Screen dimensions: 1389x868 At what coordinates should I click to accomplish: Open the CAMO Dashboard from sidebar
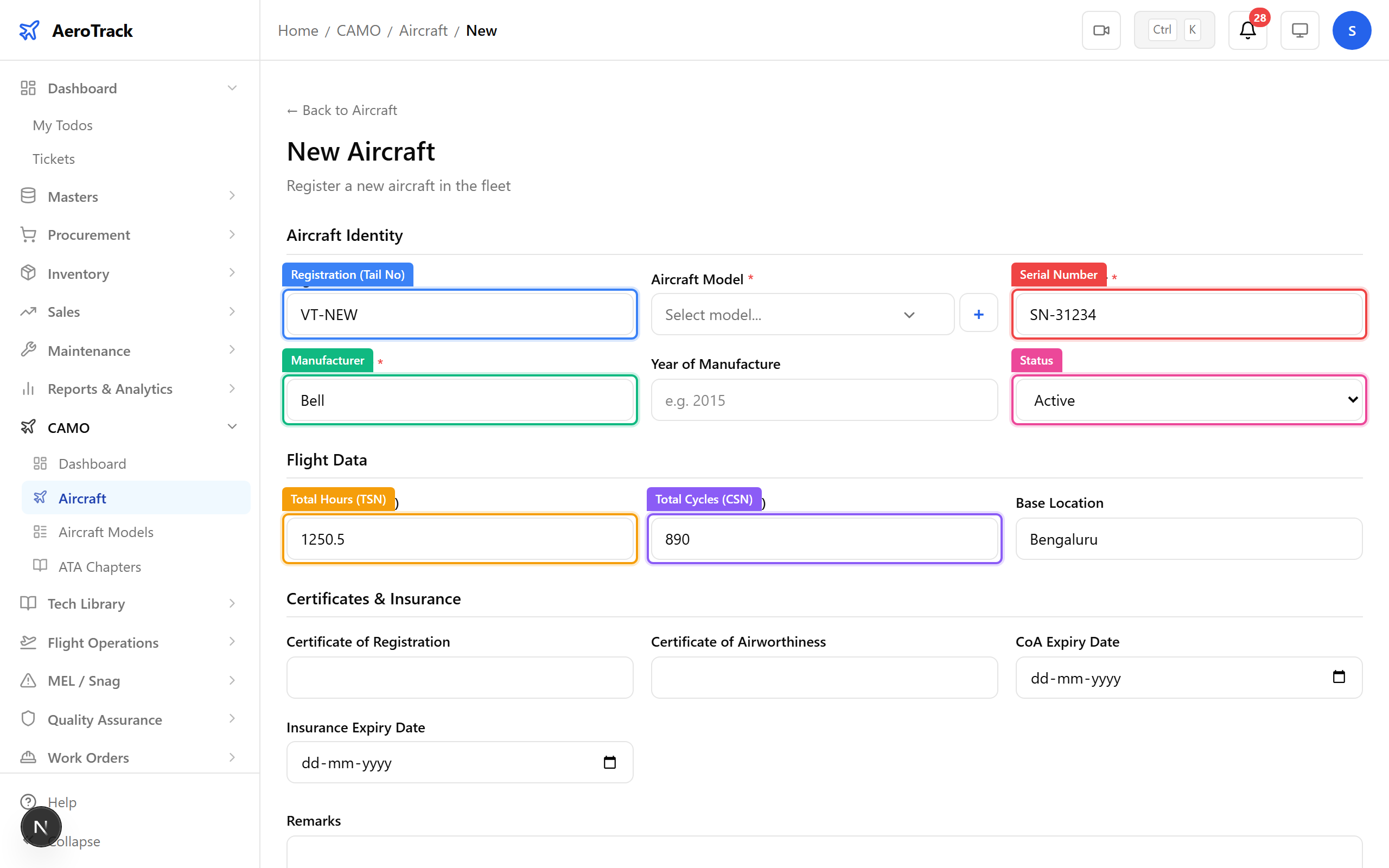pos(92,463)
